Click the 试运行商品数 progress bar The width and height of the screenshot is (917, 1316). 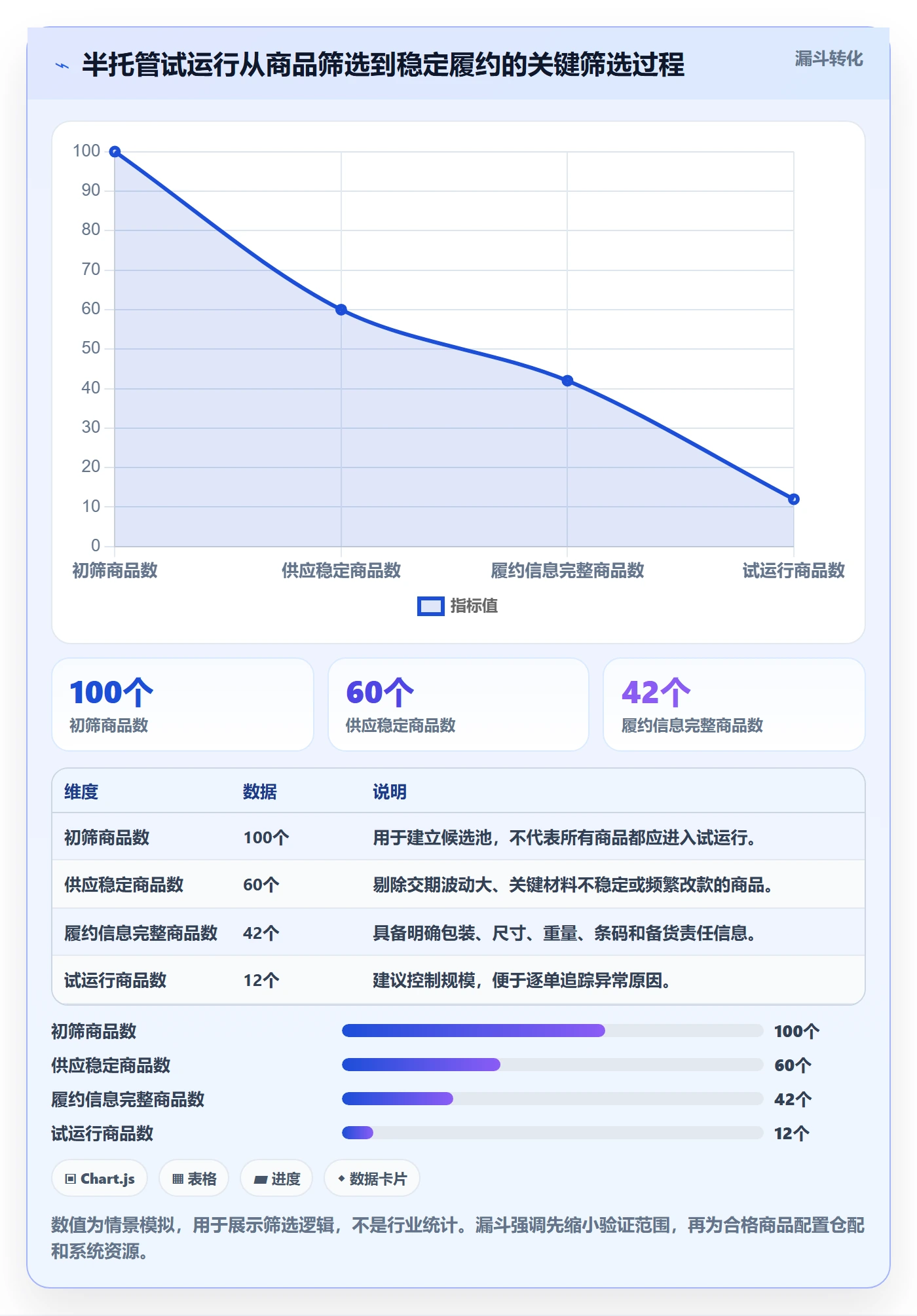[x=552, y=1133]
